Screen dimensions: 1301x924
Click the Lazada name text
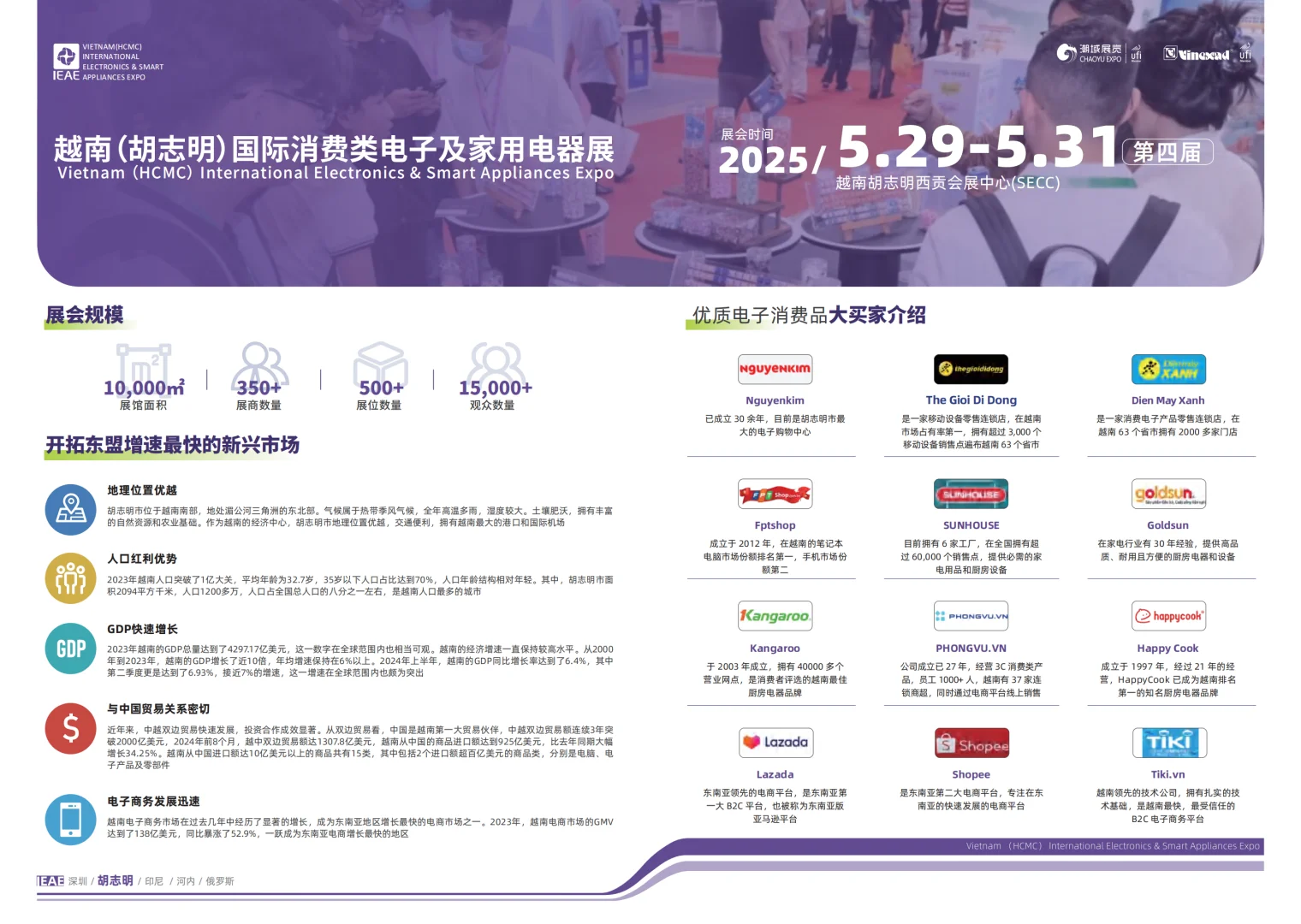(x=775, y=774)
